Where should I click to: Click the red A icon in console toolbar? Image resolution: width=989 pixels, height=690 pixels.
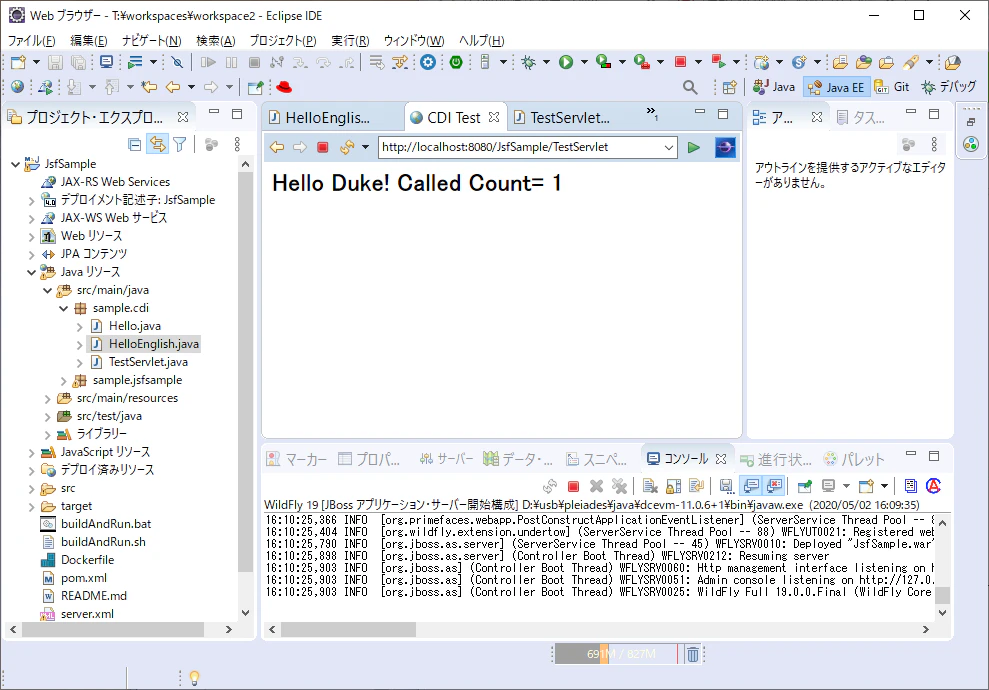pos(933,486)
